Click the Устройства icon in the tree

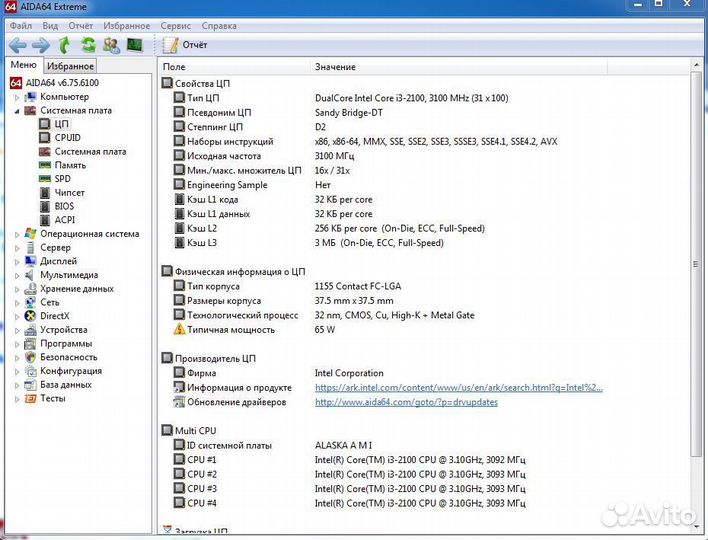[30, 330]
